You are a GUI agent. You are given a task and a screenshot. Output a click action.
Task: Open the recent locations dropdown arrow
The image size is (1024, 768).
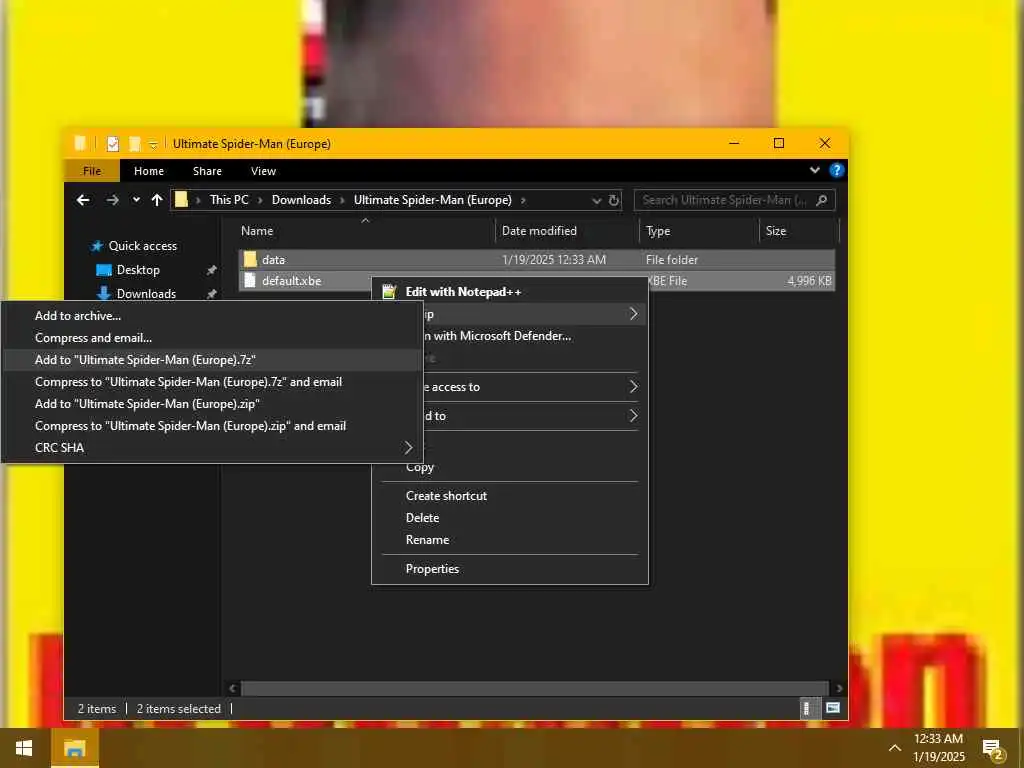pyautogui.click(x=136, y=200)
